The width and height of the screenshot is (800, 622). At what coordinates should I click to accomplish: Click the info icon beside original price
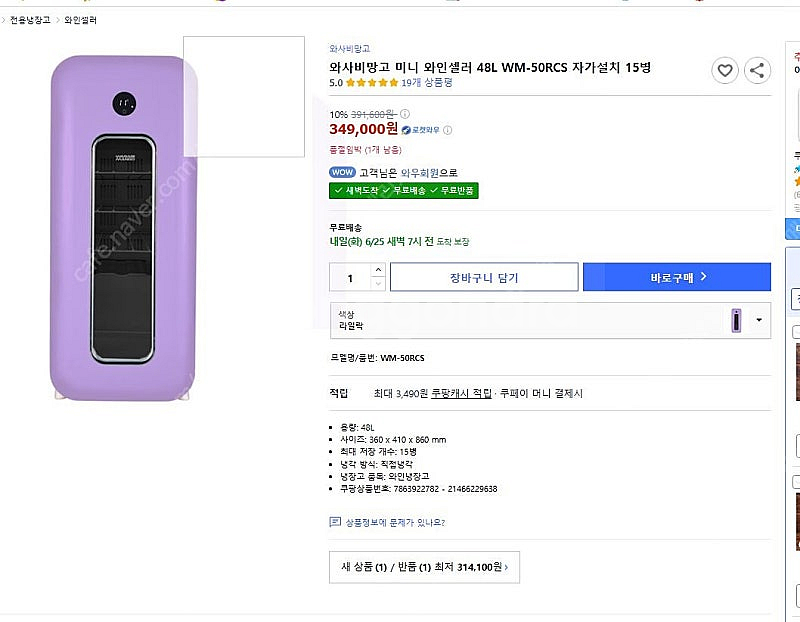coord(405,114)
